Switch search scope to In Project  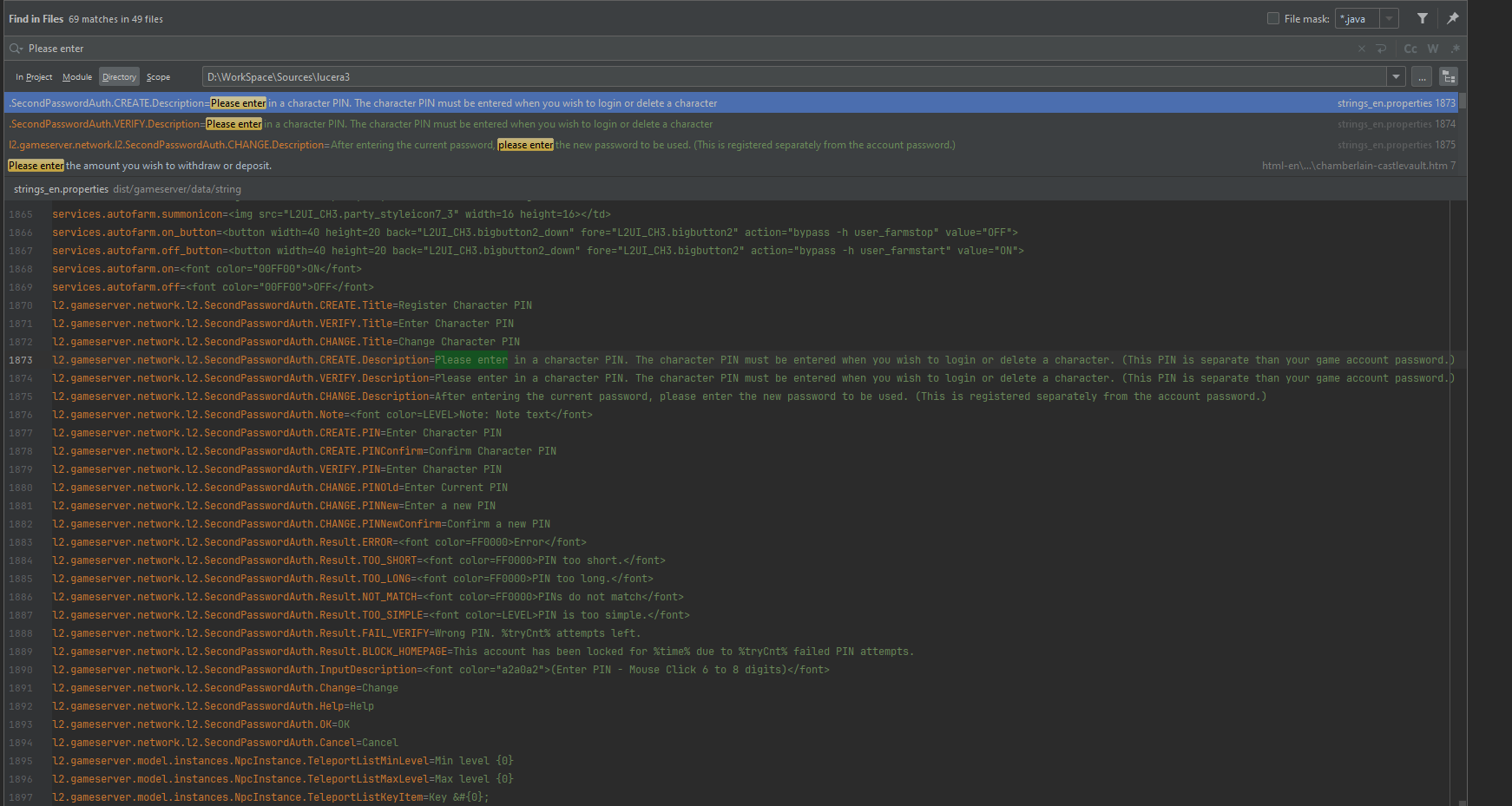click(x=34, y=77)
